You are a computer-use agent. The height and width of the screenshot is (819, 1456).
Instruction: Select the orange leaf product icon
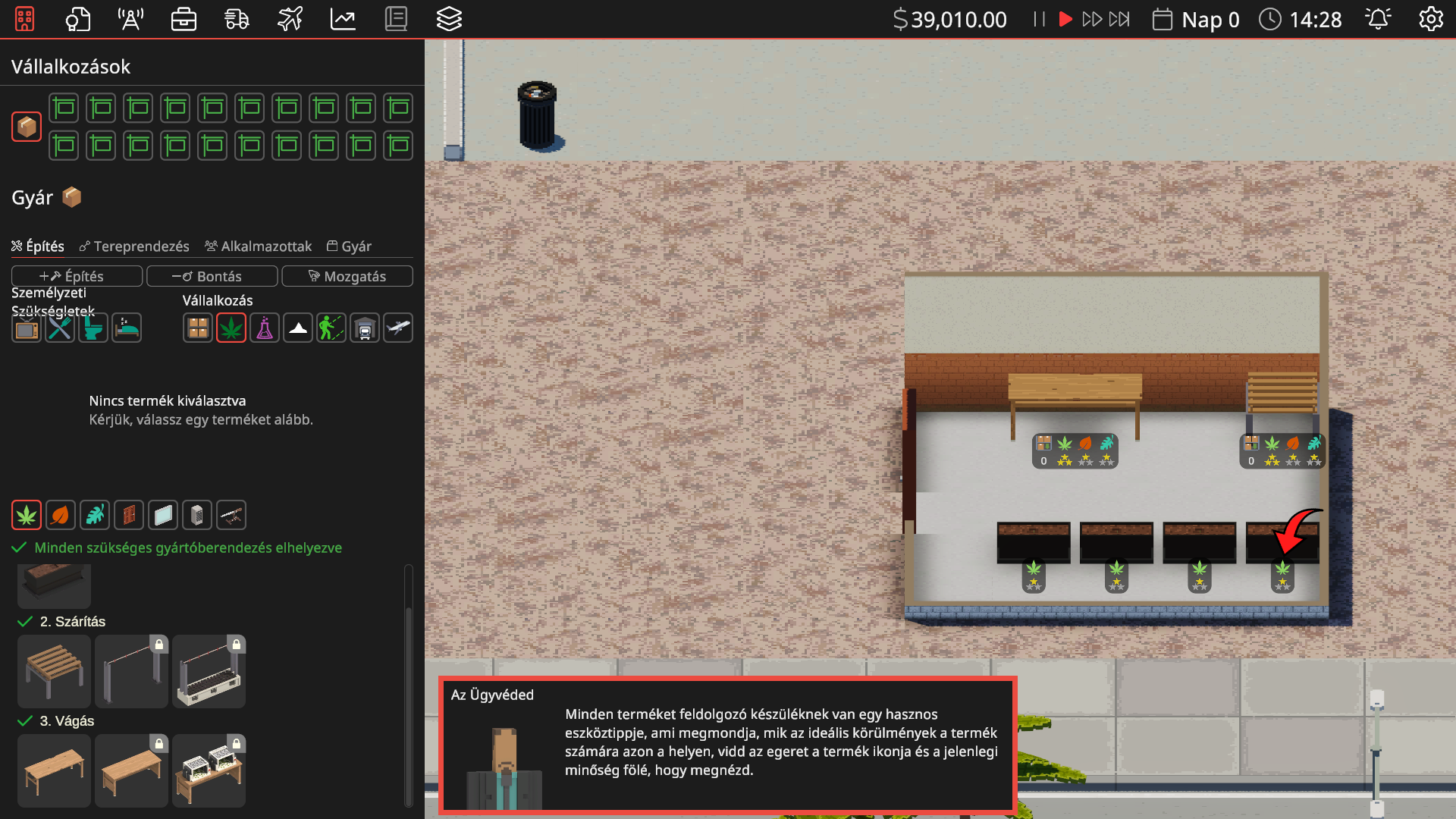60,516
